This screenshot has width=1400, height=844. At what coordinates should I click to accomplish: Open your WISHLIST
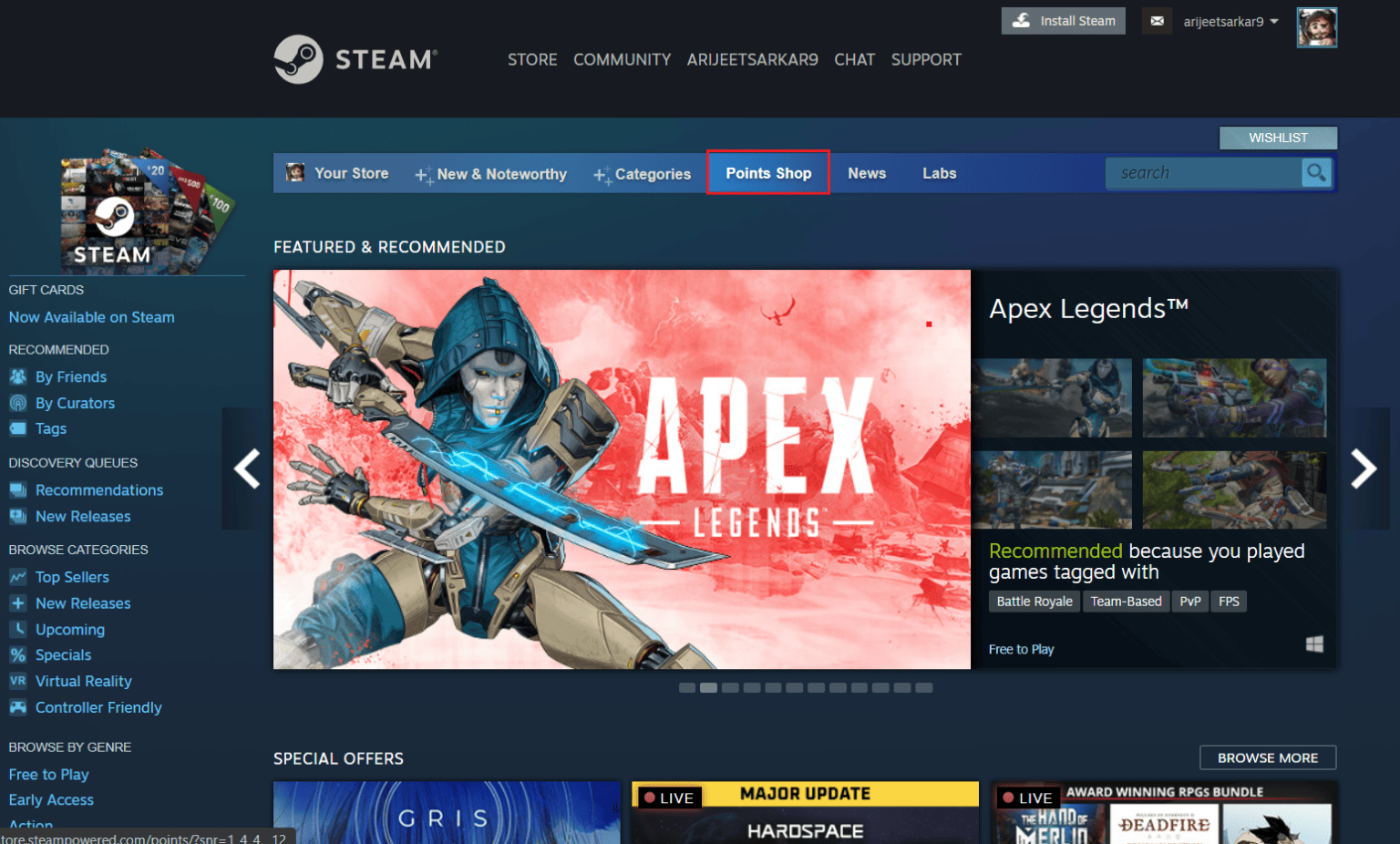tap(1278, 138)
